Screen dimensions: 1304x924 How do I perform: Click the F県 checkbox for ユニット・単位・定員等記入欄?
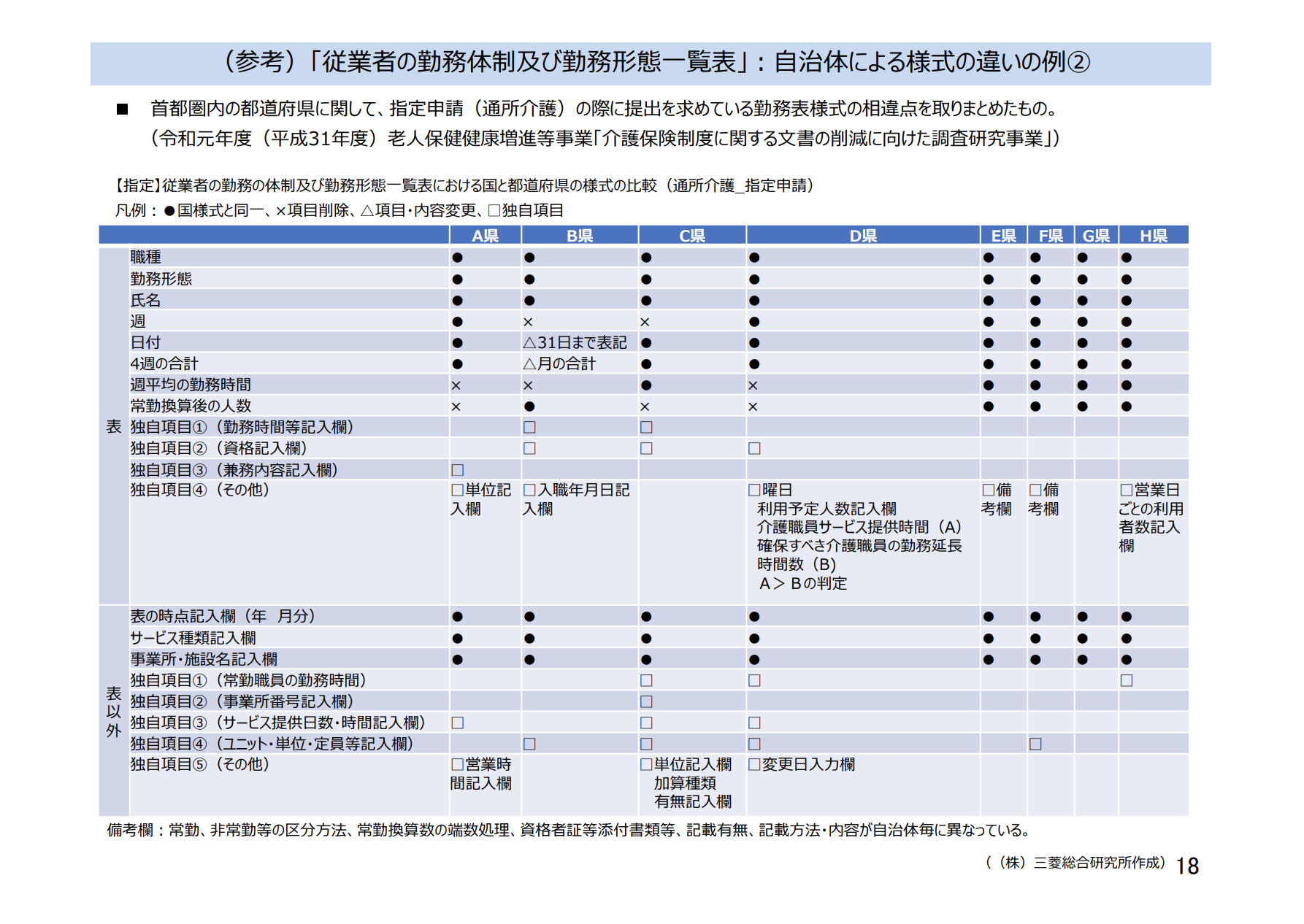(1035, 744)
